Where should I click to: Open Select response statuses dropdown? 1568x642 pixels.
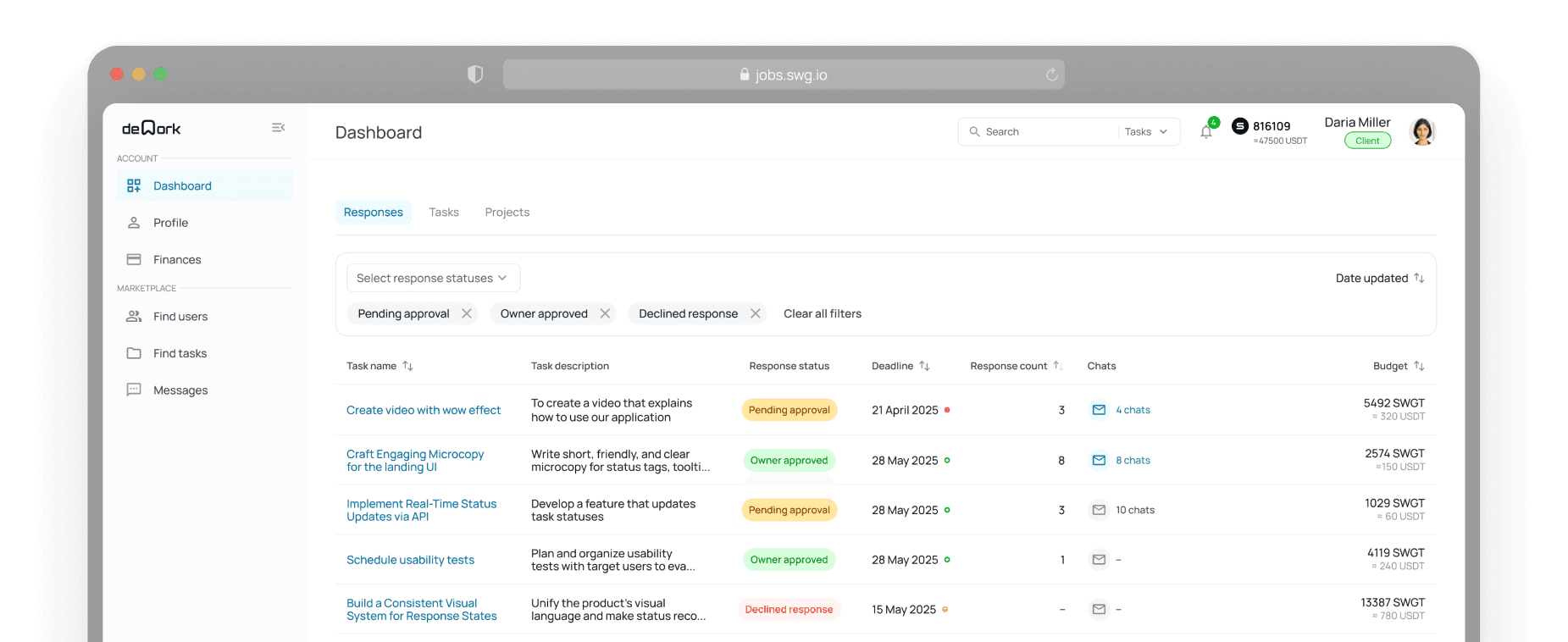coord(433,278)
